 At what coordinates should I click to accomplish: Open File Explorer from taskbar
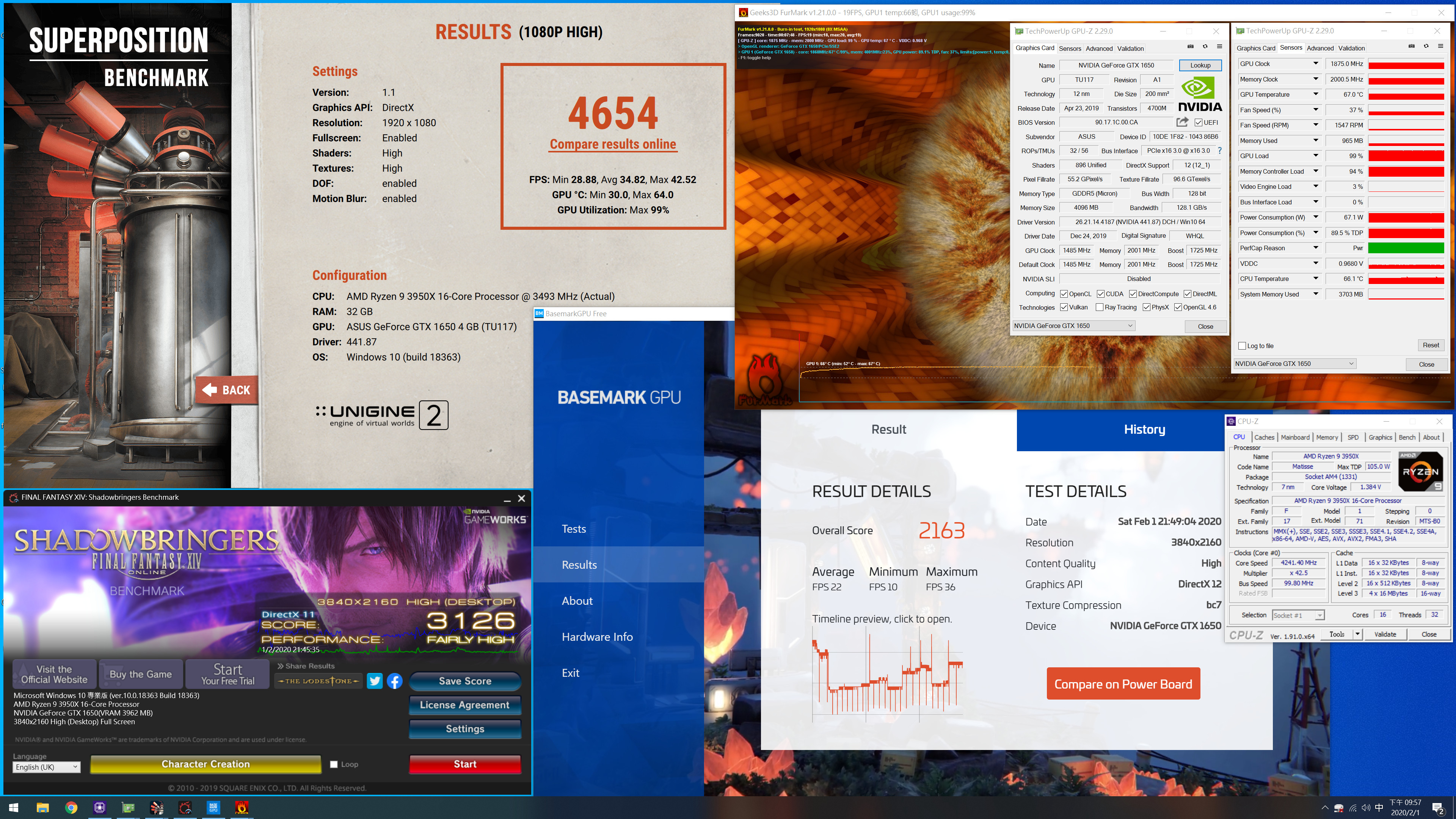click(x=42, y=807)
